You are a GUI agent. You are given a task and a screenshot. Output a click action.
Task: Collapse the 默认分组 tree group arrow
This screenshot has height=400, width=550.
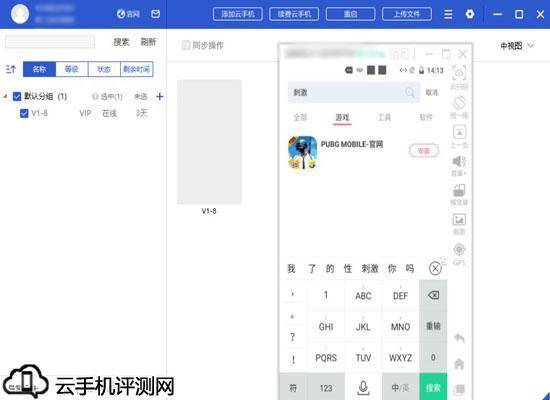pyautogui.click(x=5, y=96)
